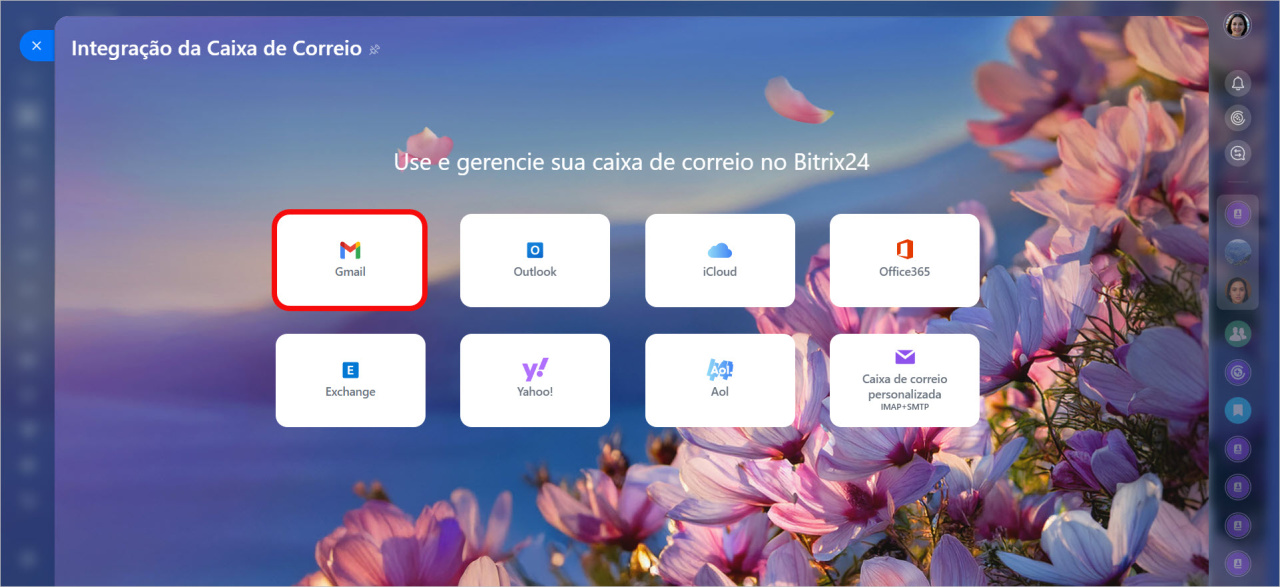Open the spiral assistant icon below the bell

point(1238,118)
